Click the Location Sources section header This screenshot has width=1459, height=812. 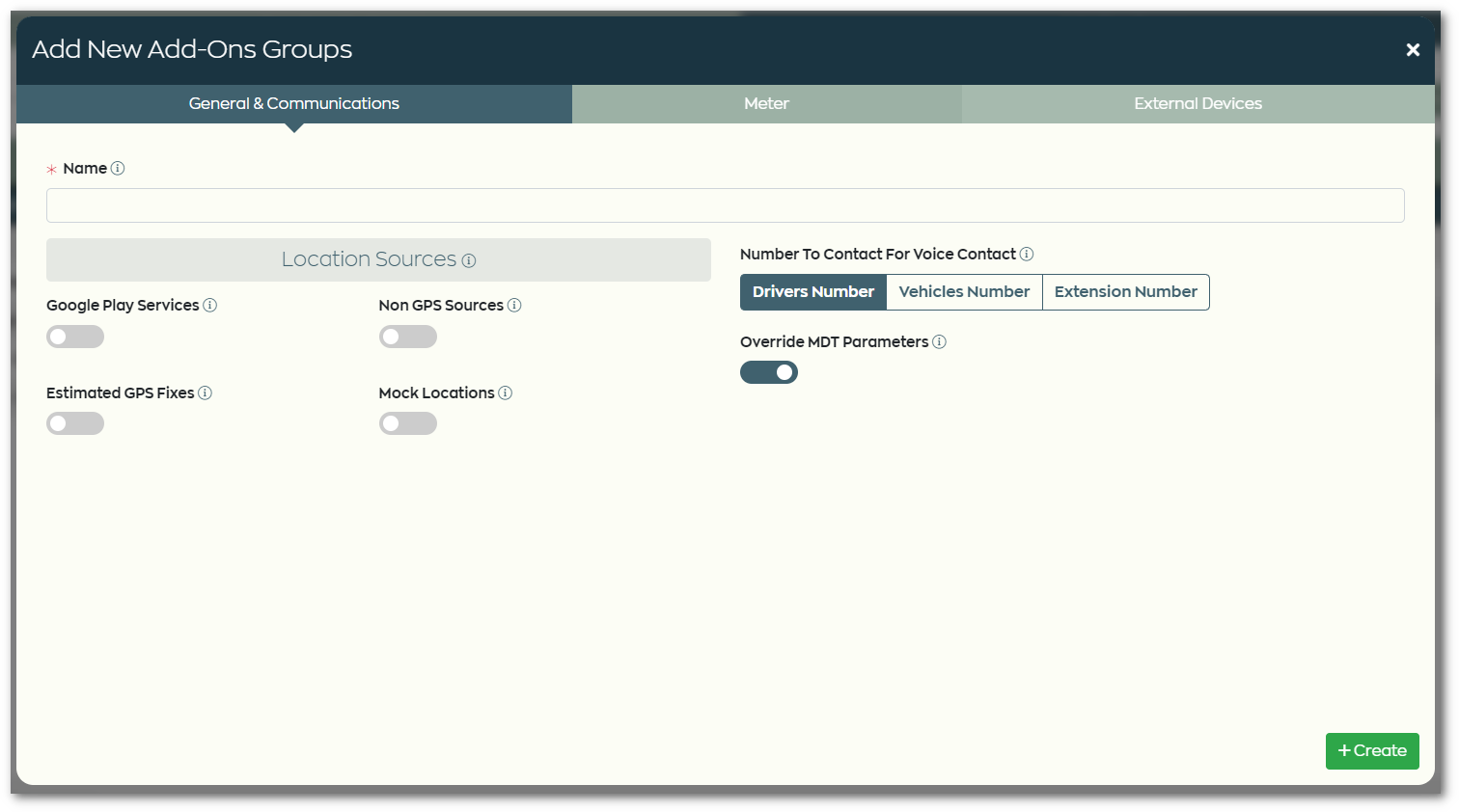[x=378, y=259]
